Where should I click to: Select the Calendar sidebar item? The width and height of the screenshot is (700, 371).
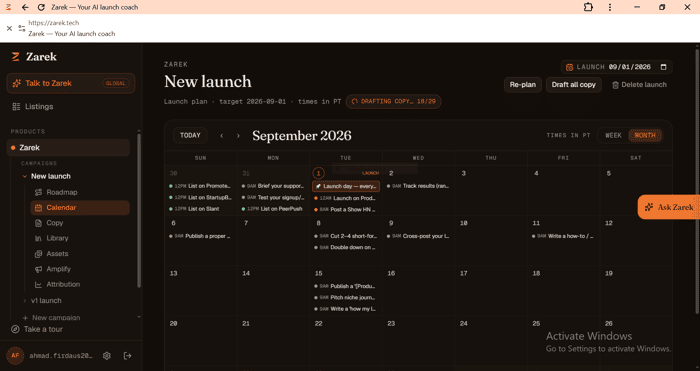(x=80, y=208)
